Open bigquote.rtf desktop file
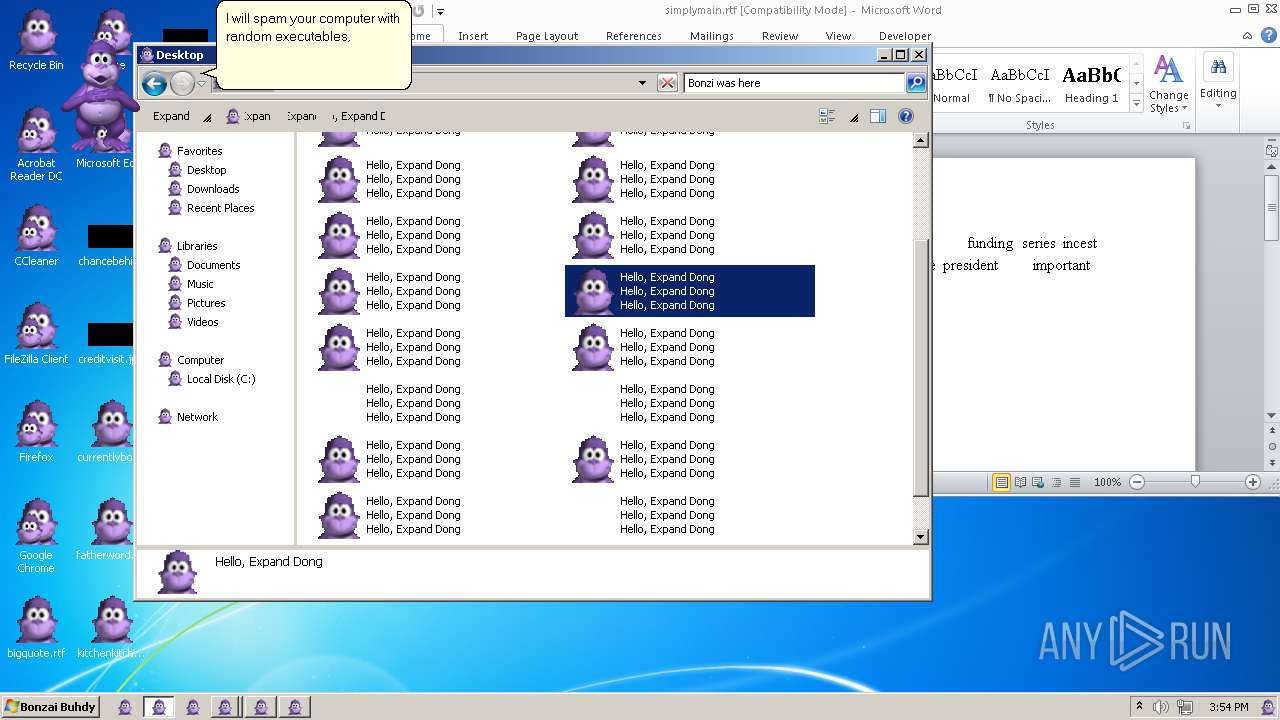1280x720 pixels. coord(36,629)
